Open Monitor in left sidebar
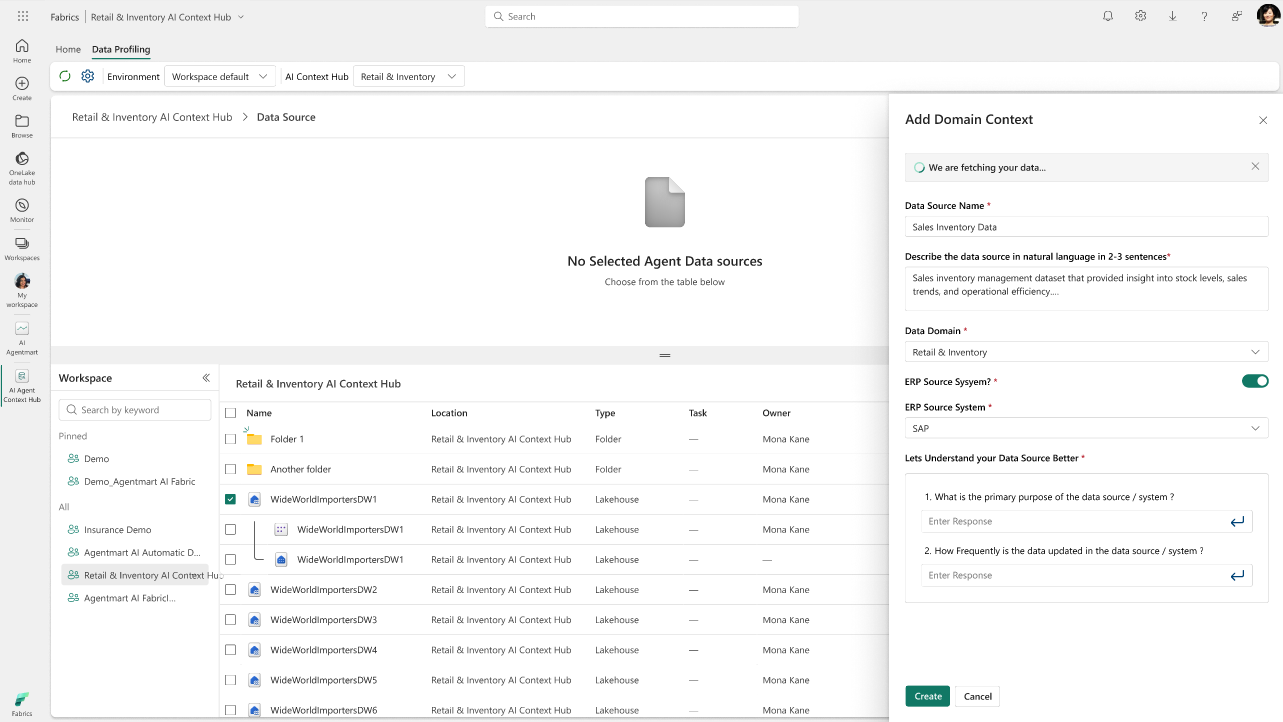 22,211
